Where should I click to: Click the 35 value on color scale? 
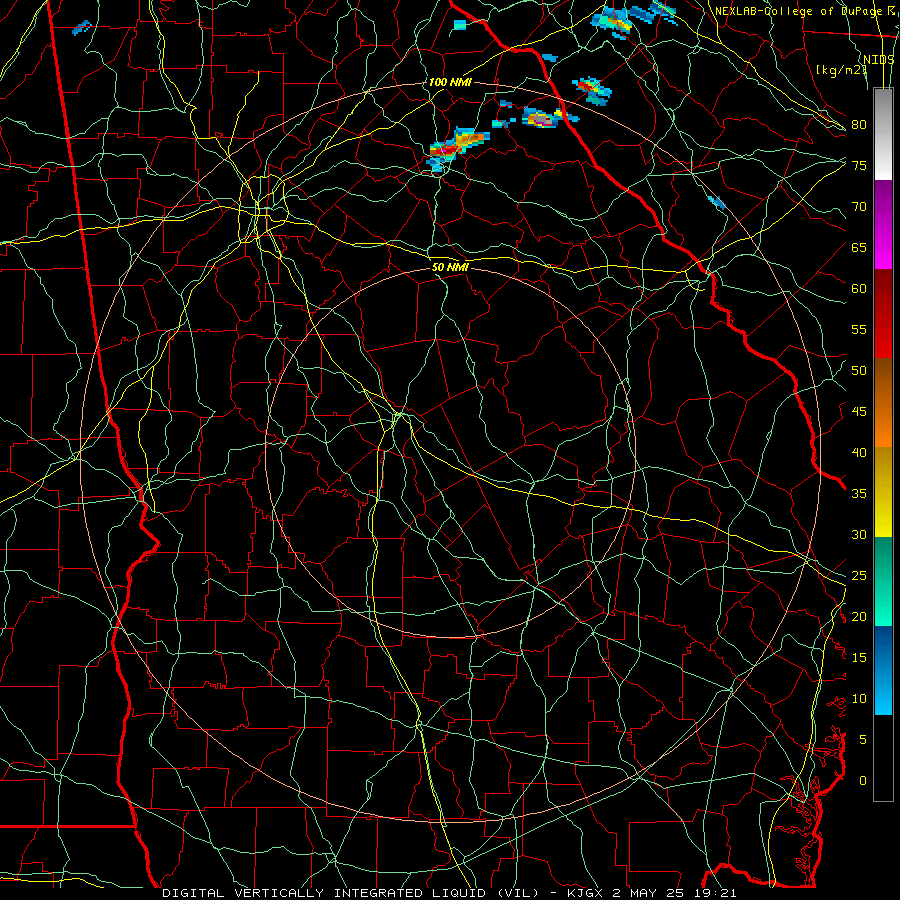[859, 494]
